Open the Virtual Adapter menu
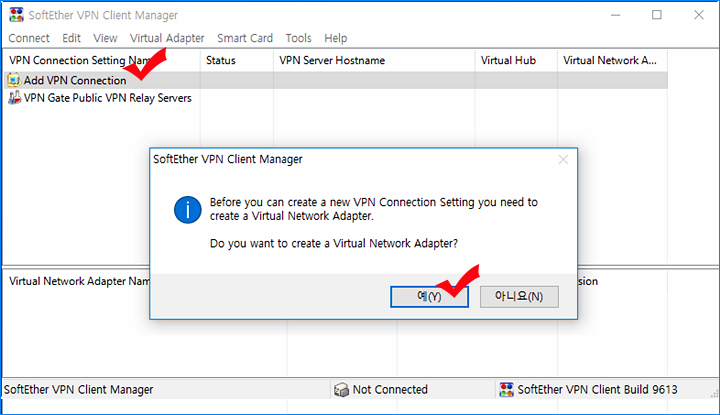Viewport: 720px width, 415px height. pos(167,38)
